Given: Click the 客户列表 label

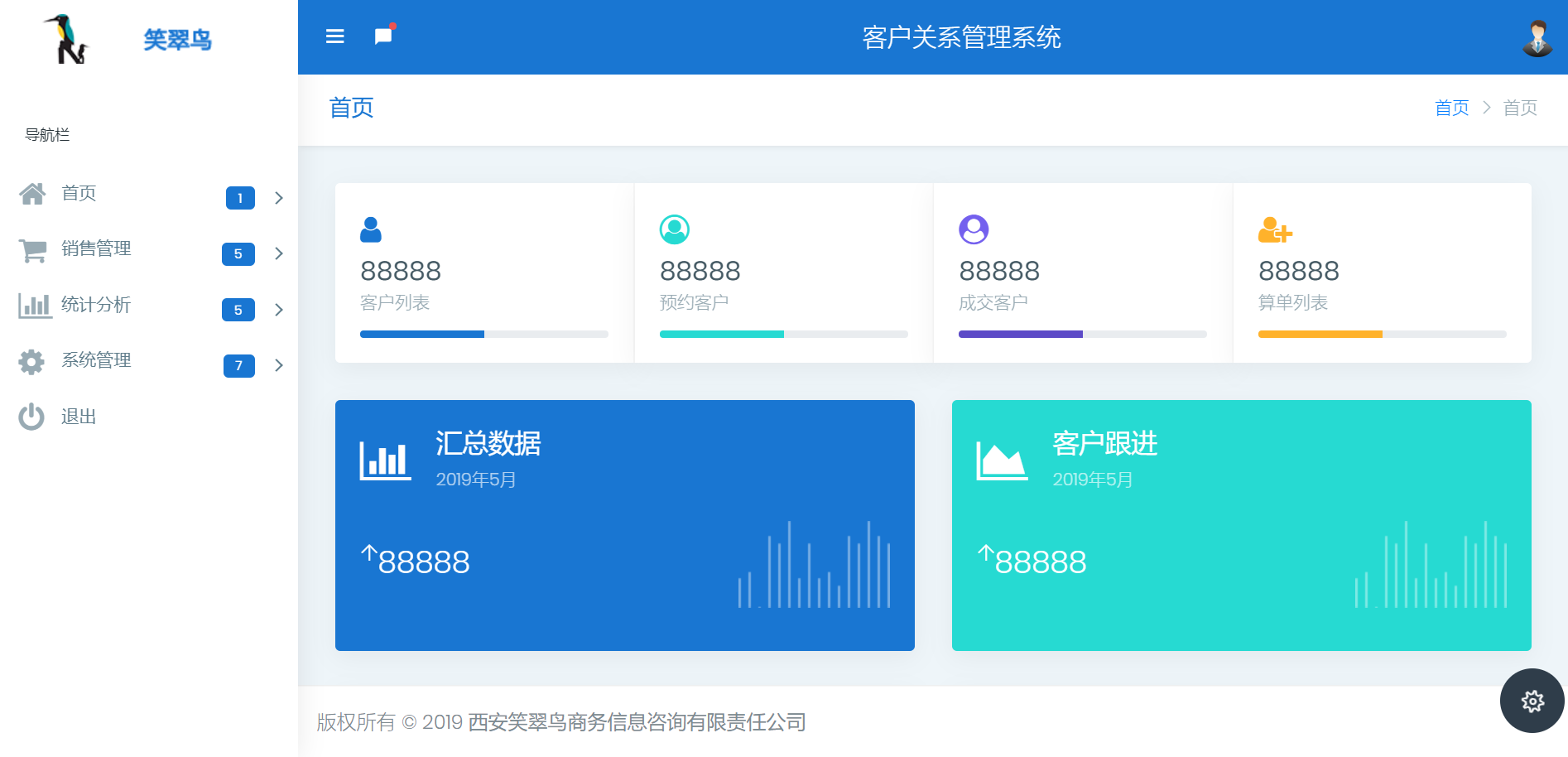Looking at the screenshot, I should pos(395,303).
